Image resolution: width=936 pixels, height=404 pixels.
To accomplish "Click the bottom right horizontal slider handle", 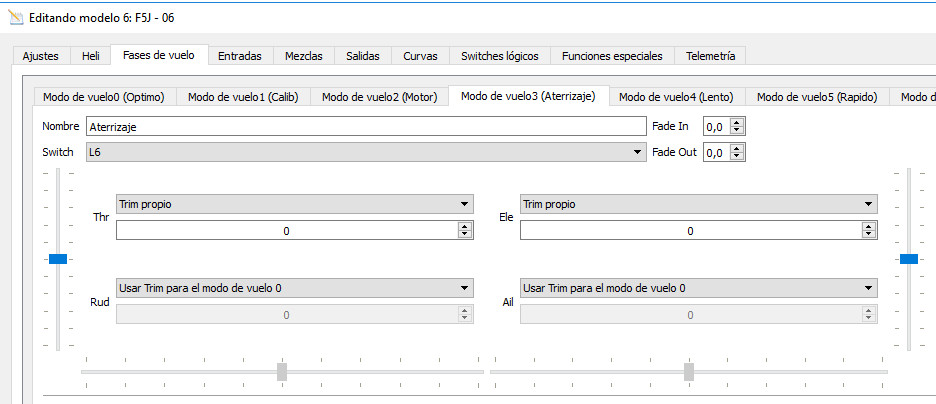I will coord(689,372).
